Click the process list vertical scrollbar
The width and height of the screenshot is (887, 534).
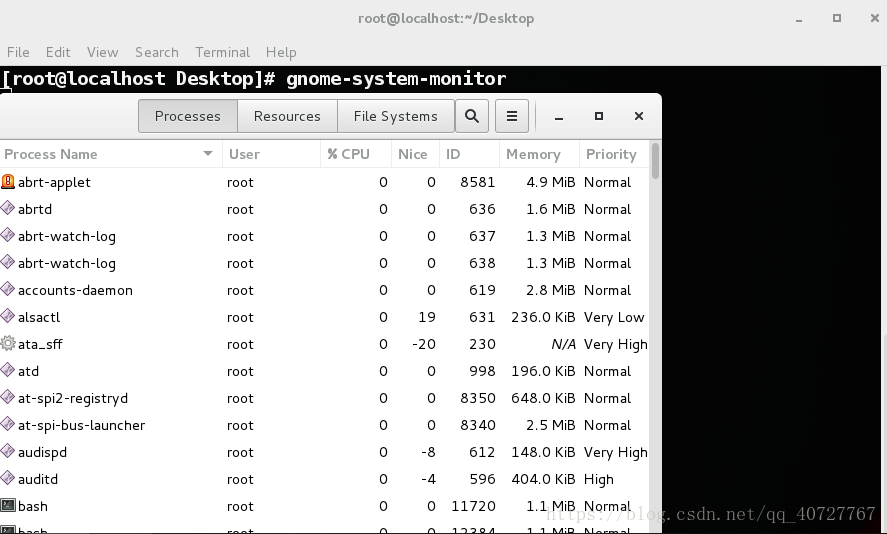tap(656, 161)
